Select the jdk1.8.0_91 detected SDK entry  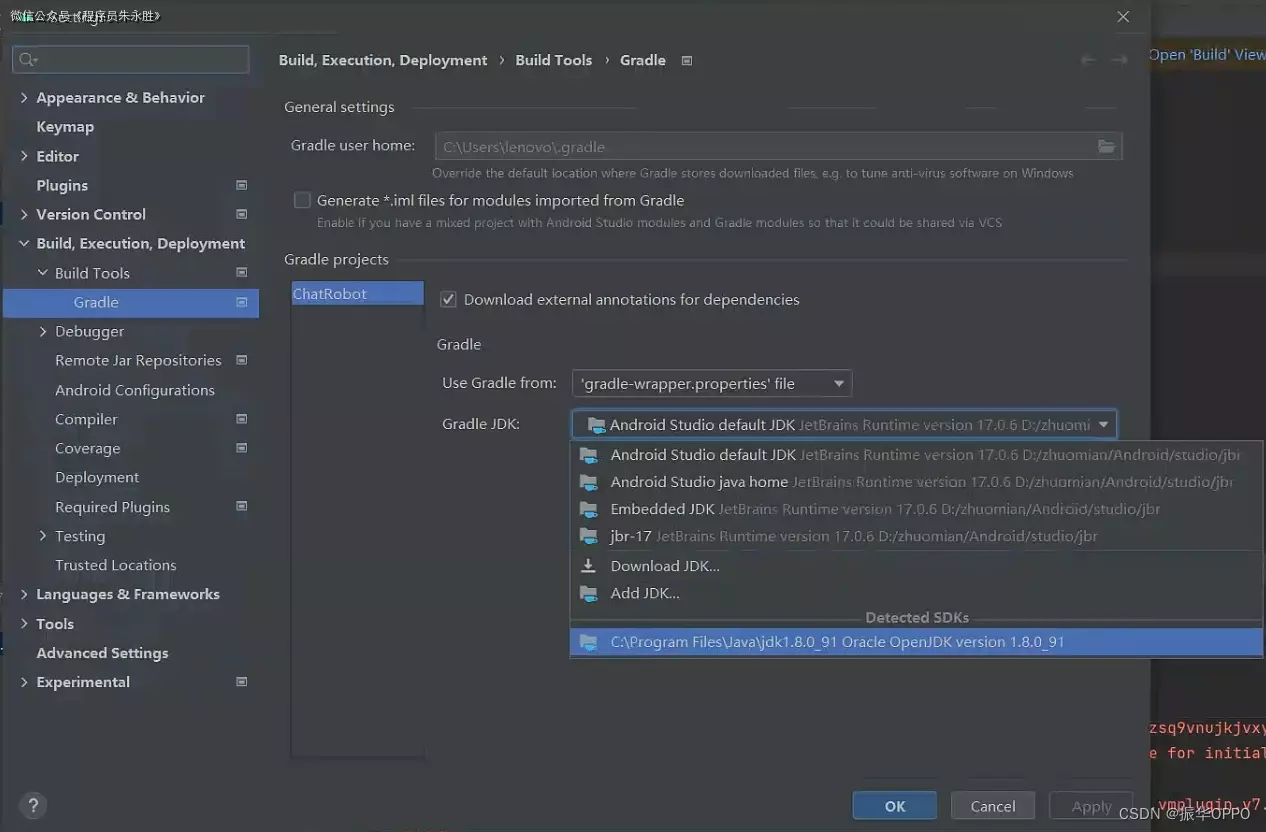coord(837,642)
